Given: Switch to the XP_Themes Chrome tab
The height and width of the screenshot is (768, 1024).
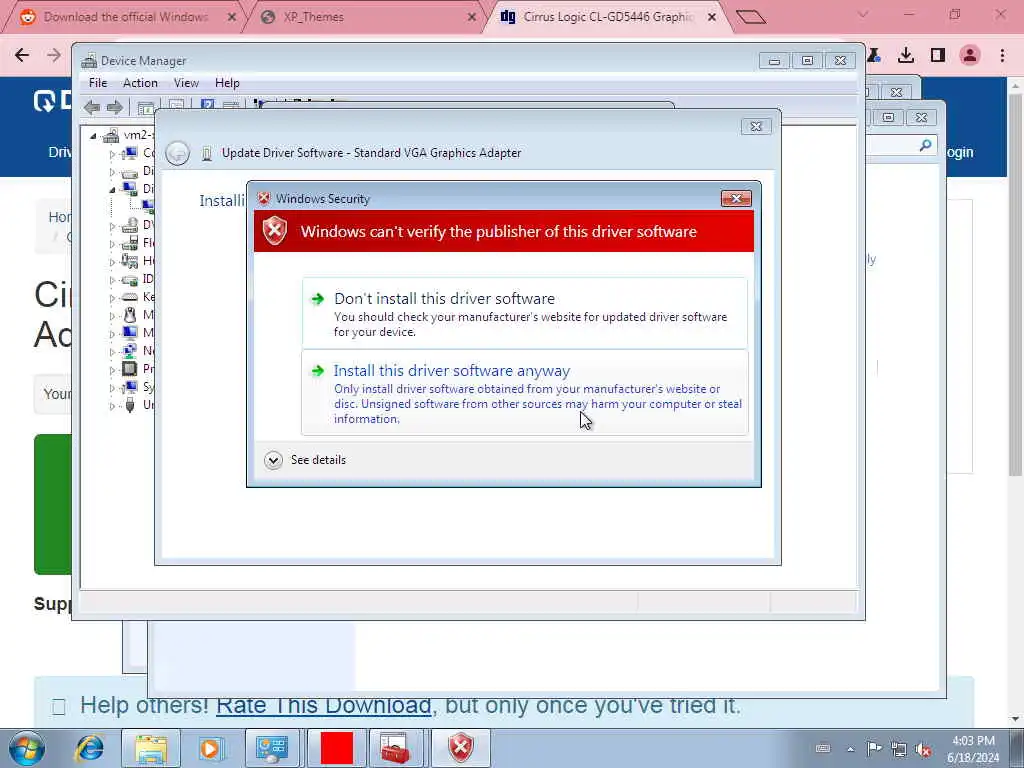Looking at the screenshot, I should pyautogui.click(x=313, y=17).
